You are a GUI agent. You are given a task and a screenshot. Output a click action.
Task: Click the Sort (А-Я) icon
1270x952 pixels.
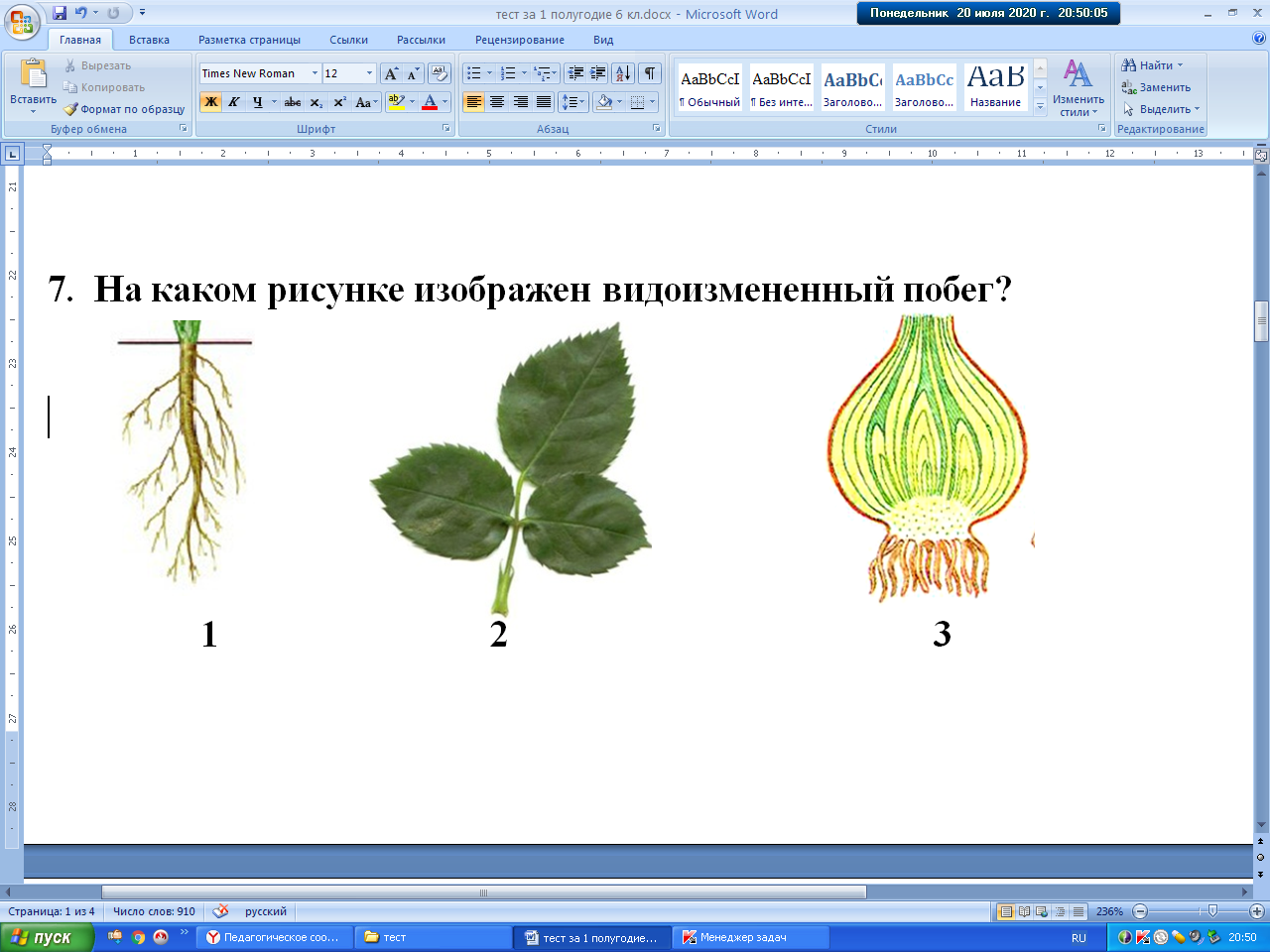(x=623, y=73)
